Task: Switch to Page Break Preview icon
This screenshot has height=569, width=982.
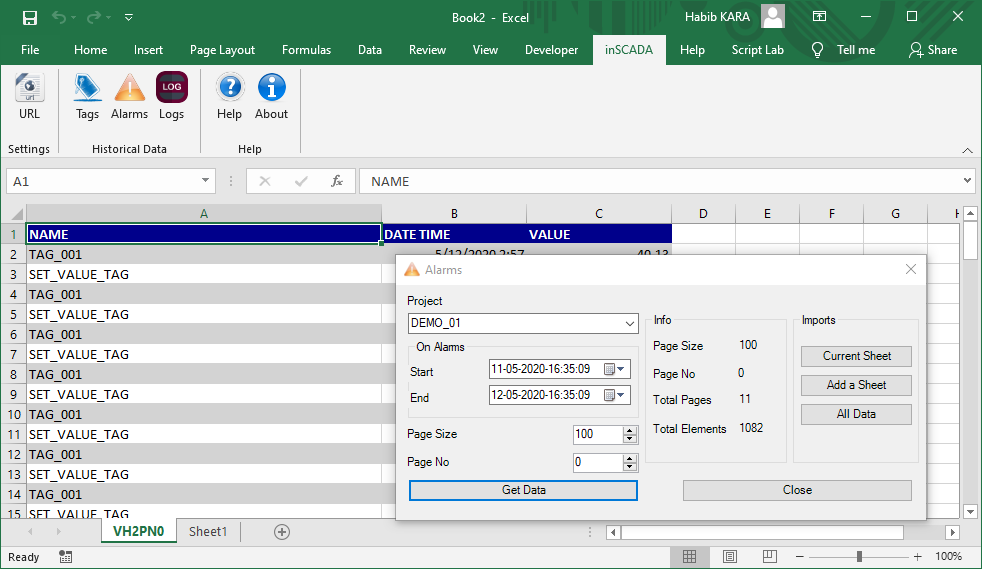Action: pyautogui.click(x=770, y=556)
